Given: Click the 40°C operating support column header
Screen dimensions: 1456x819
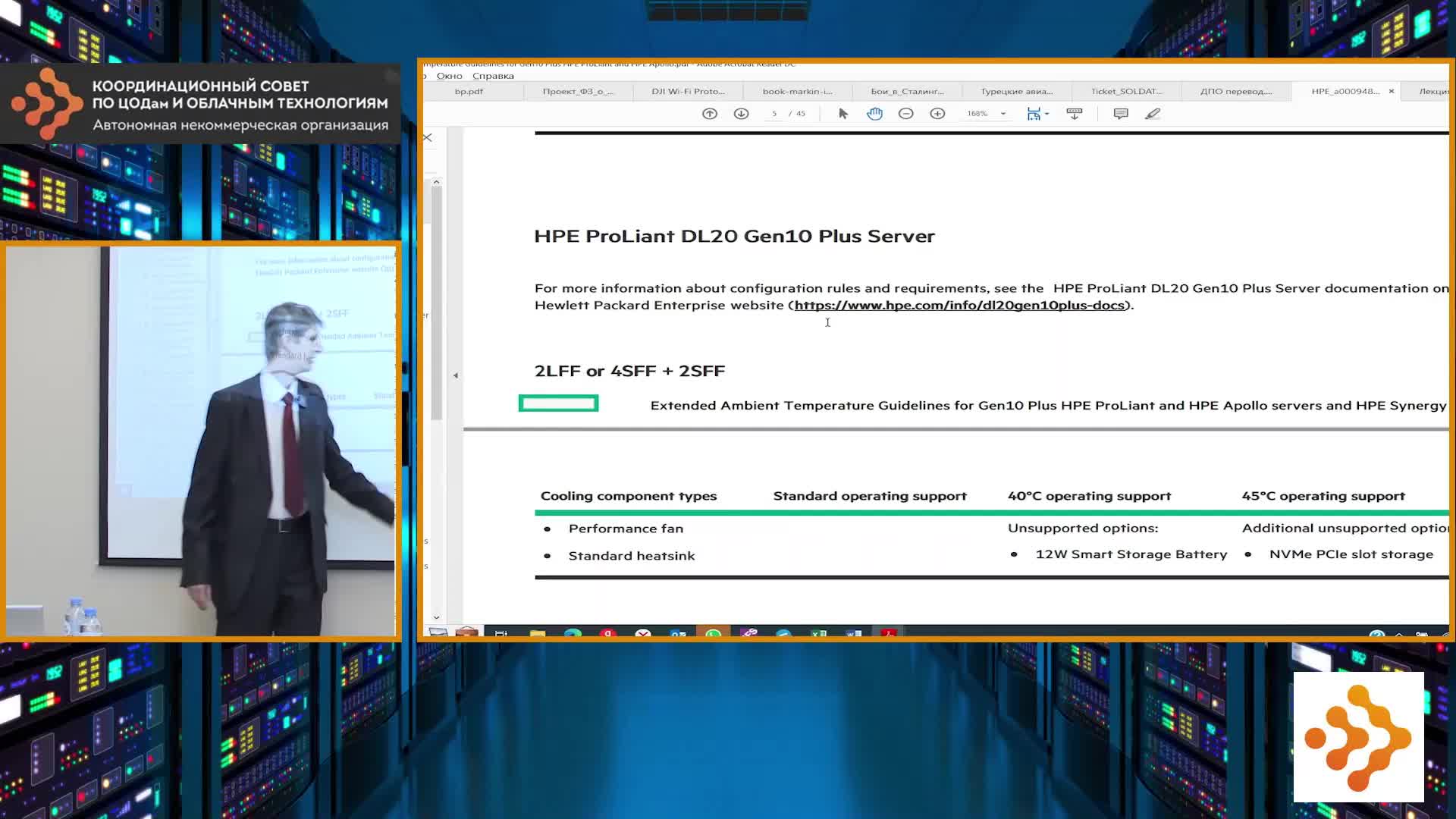Looking at the screenshot, I should coord(1089,496).
